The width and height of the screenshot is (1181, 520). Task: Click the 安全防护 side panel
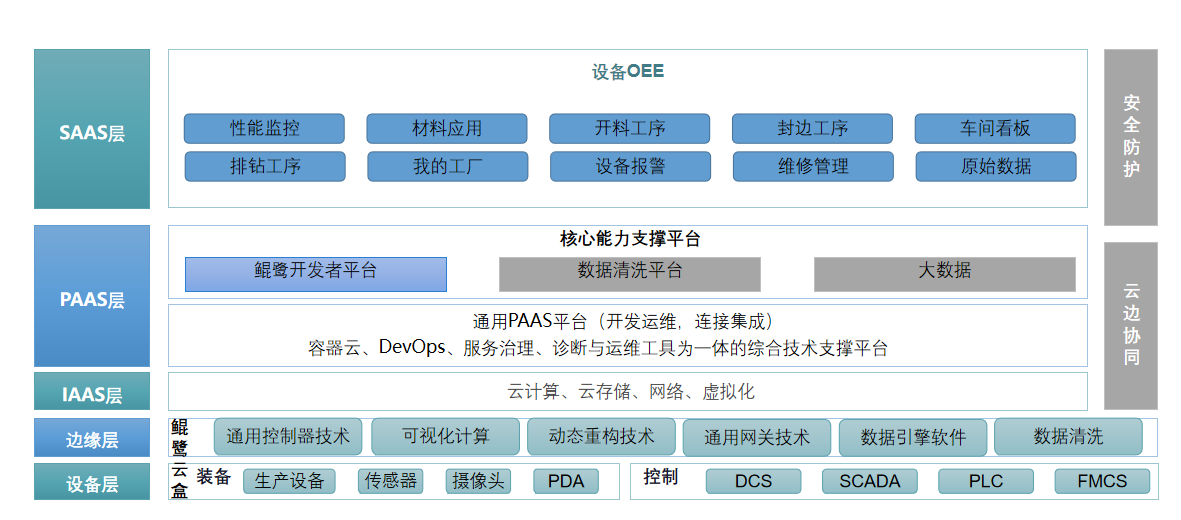(x=1131, y=137)
